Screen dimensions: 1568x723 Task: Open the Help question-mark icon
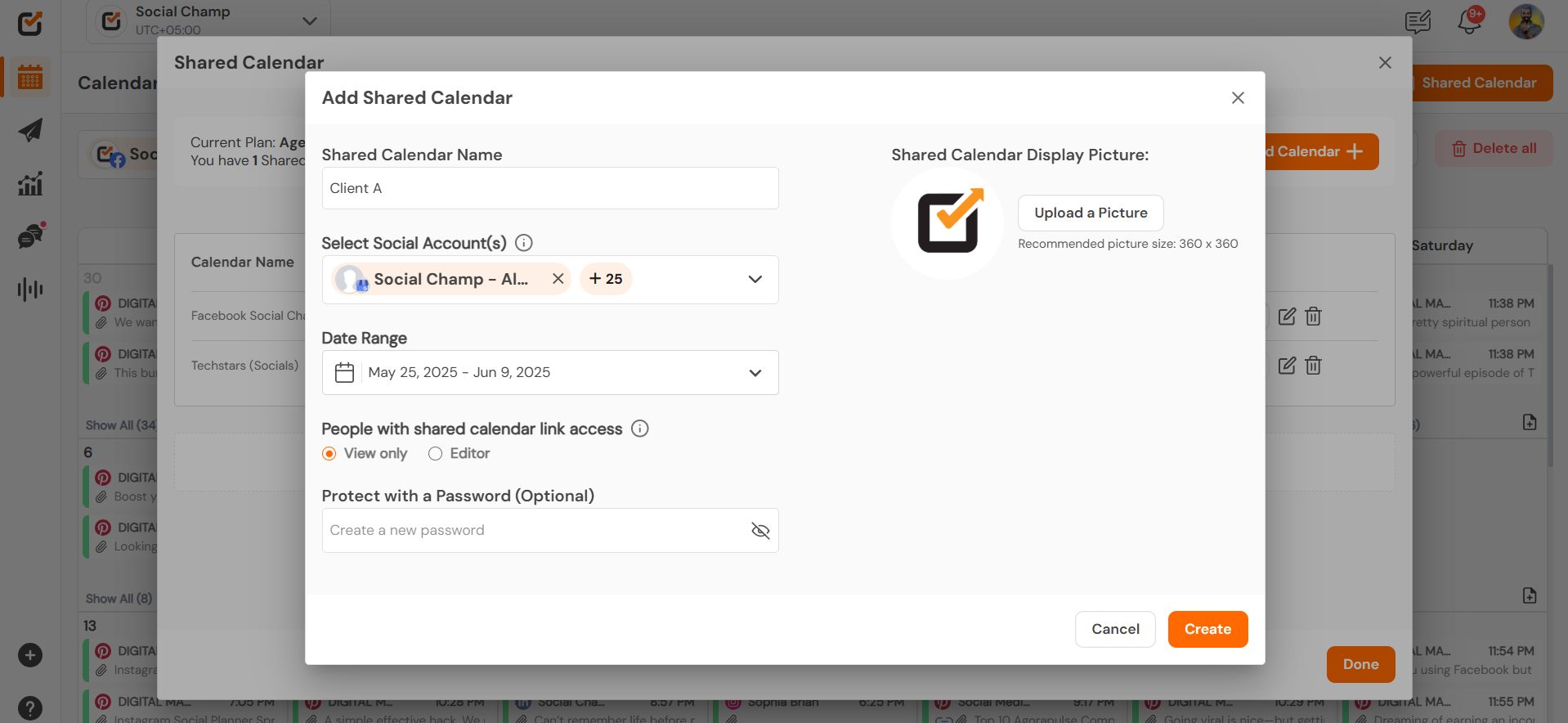[30, 708]
